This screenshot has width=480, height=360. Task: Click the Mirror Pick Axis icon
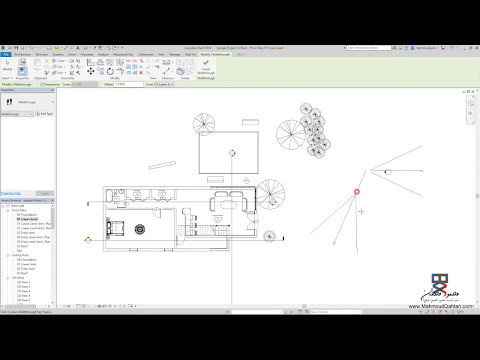pyautogui.click(x=110, y=62)
